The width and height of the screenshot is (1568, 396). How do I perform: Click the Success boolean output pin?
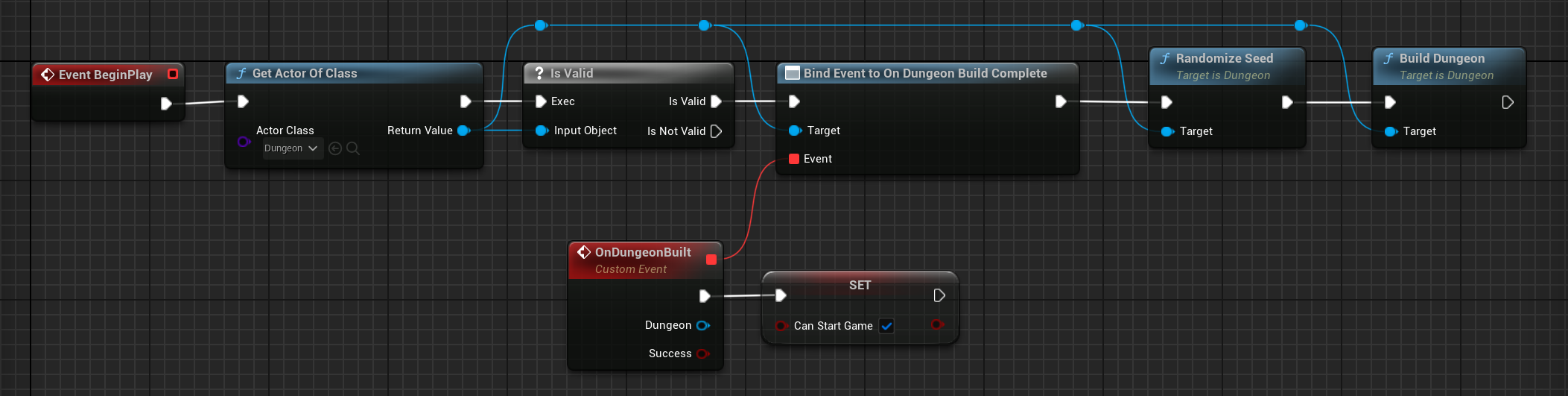pyautogui.click(x=702, y=353)
